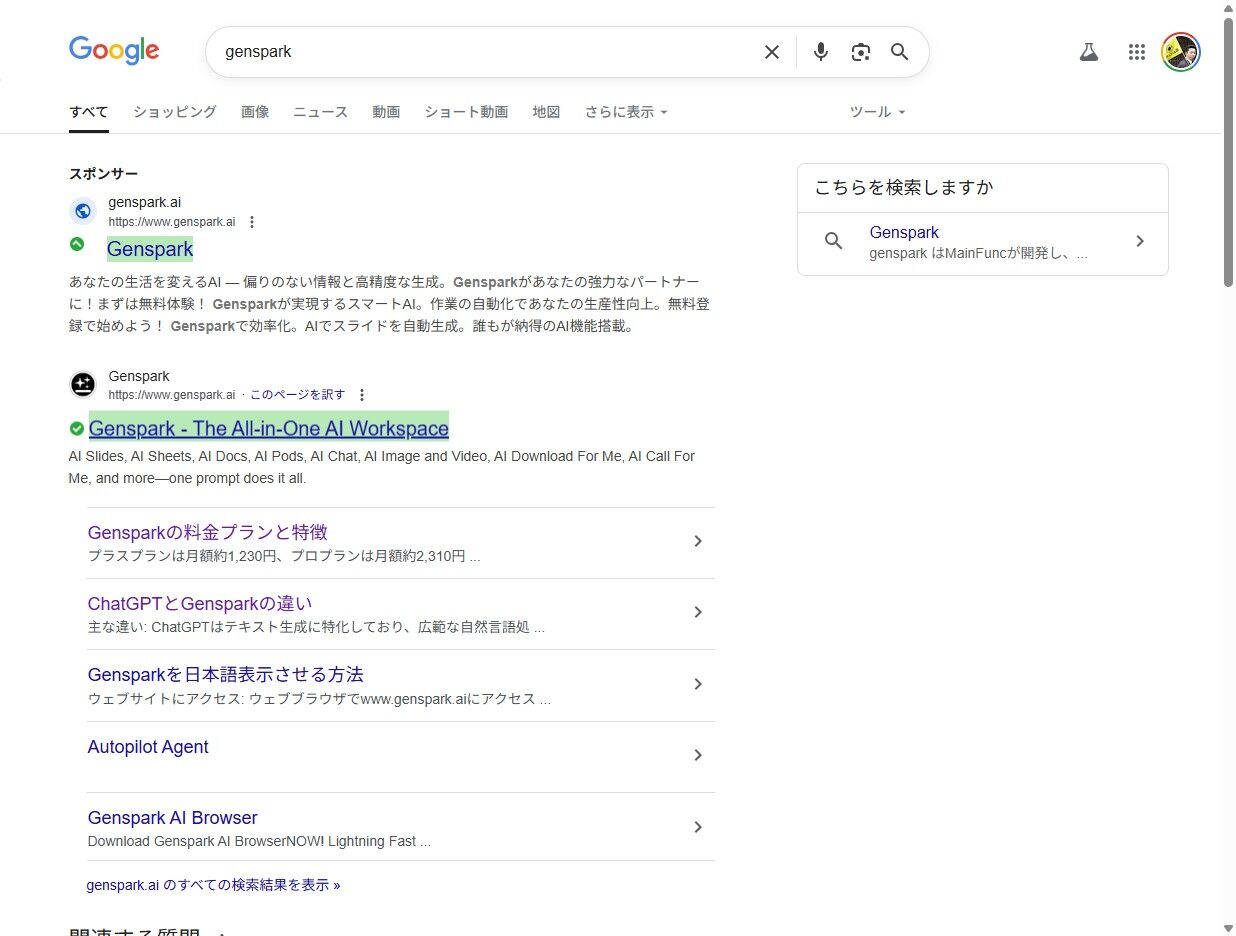The image size is (1236, 936).
Task: Click green up-arrow badge beside sponsored Genspark title
Action: pyautogui.click(x=77, y=244)
